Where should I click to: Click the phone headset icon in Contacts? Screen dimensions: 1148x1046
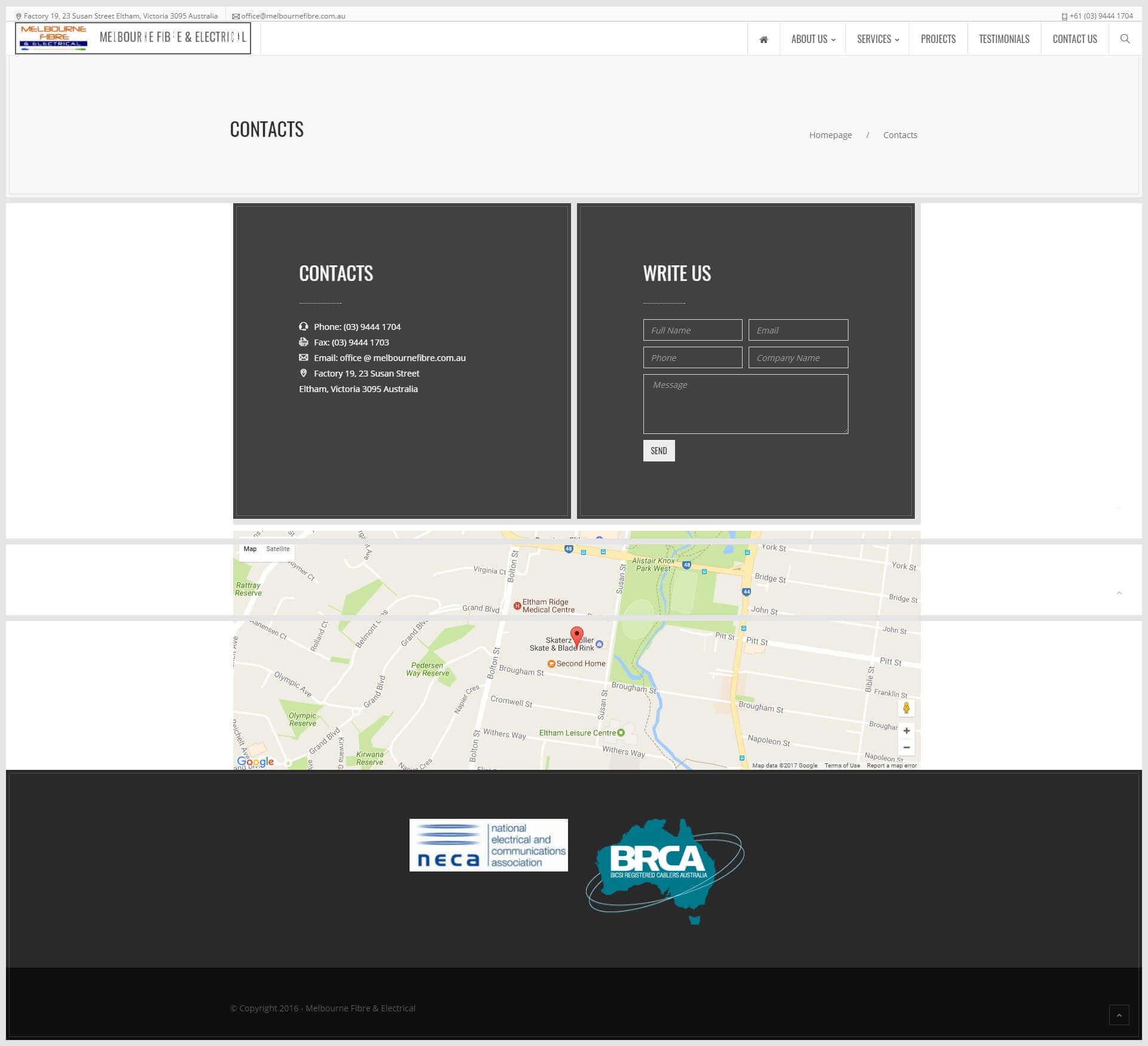[x=303, y=326]
